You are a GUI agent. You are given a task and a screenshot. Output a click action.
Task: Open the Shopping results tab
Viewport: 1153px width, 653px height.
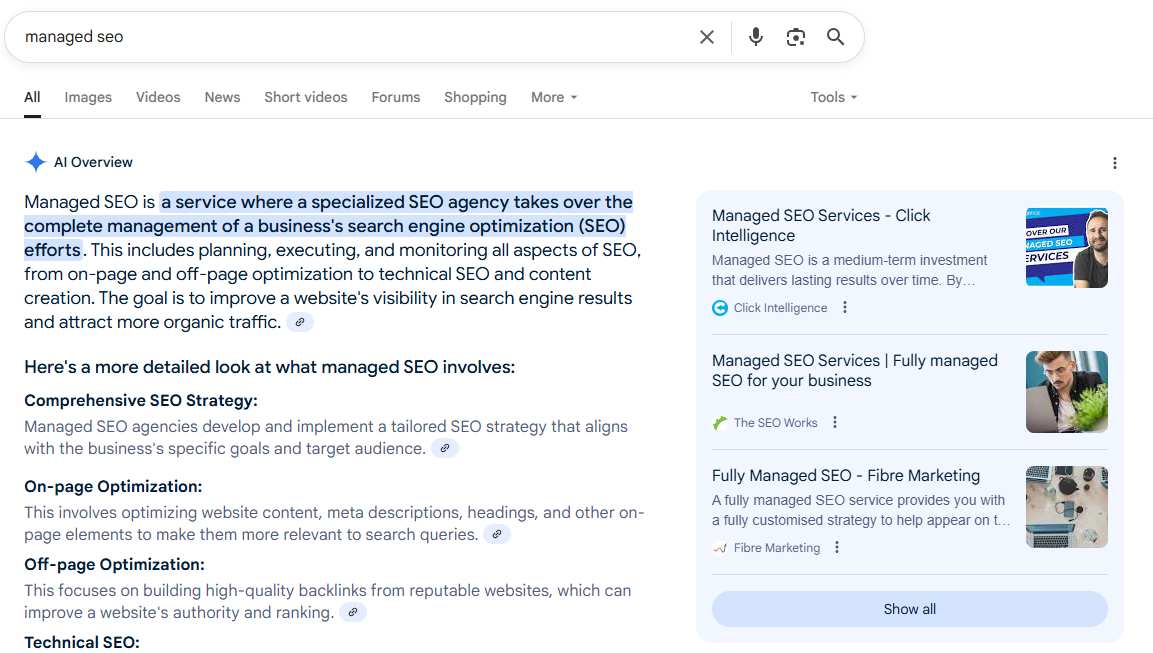coord(475,97)
